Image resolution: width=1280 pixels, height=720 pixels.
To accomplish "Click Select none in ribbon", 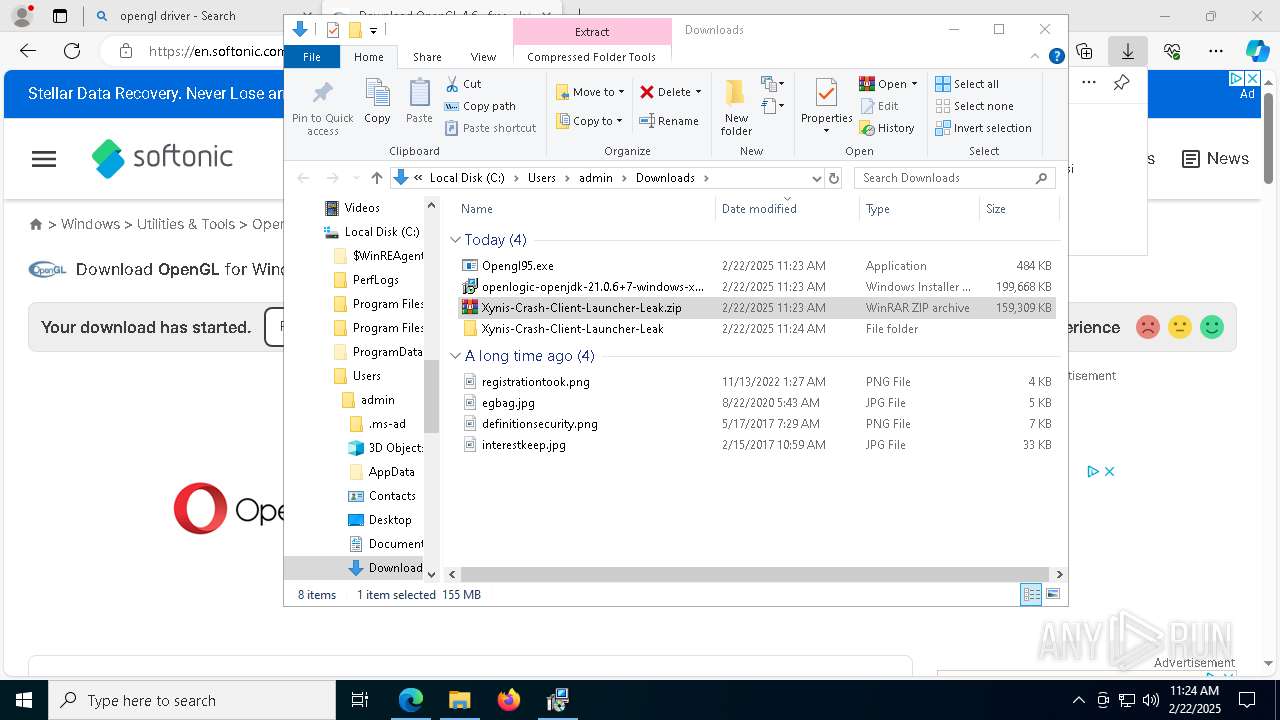I will [974, 106].
